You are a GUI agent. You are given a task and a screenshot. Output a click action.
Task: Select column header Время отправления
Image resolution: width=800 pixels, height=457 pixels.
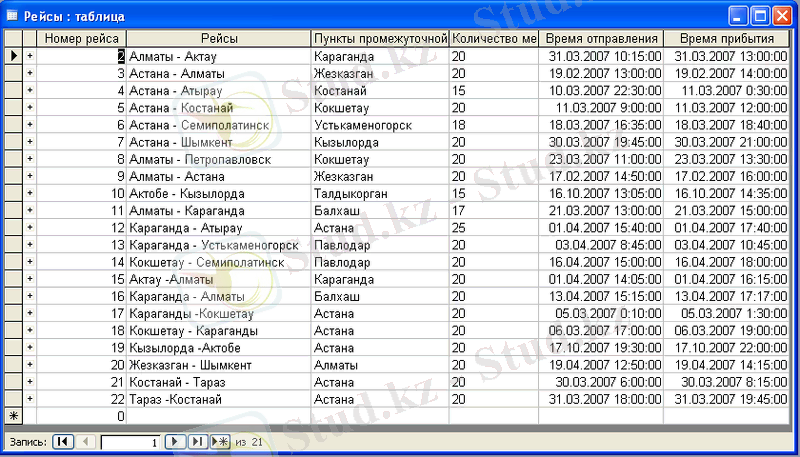(x=601, y=39)
